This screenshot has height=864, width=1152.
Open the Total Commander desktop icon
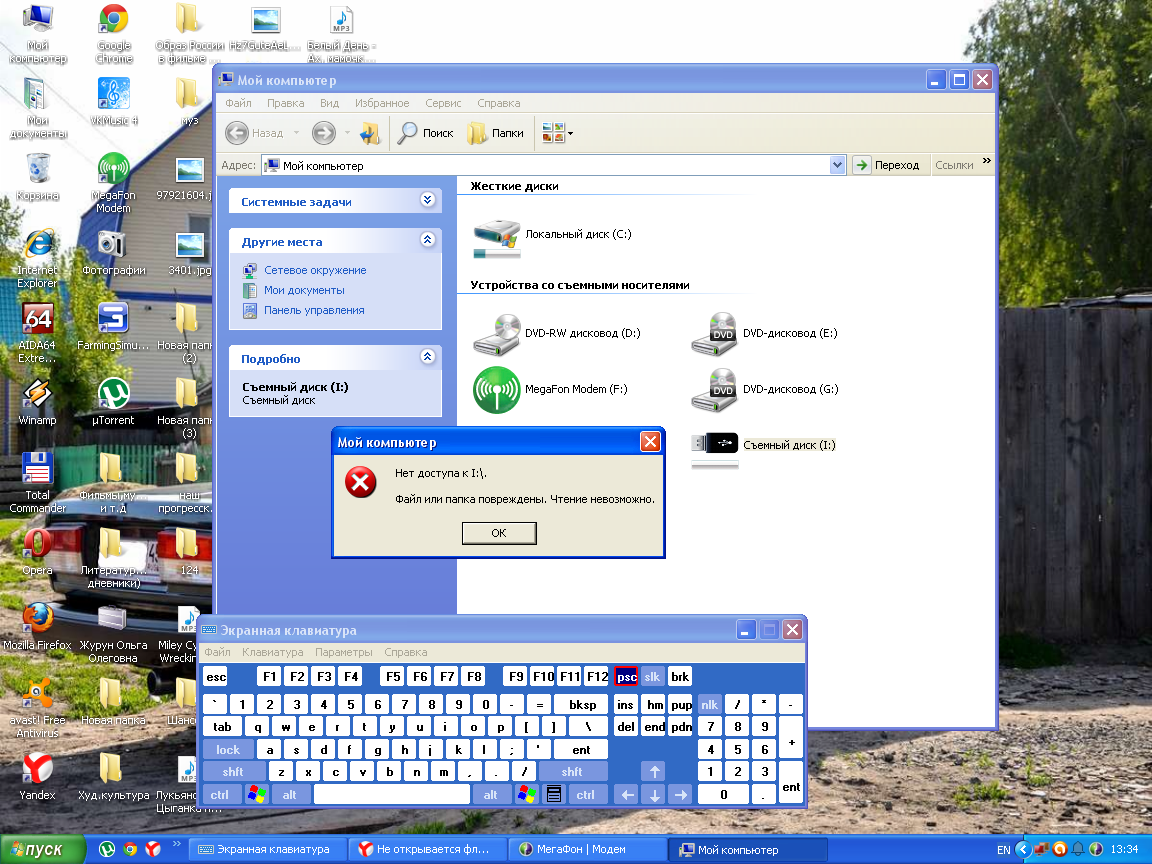click(38, 478)
